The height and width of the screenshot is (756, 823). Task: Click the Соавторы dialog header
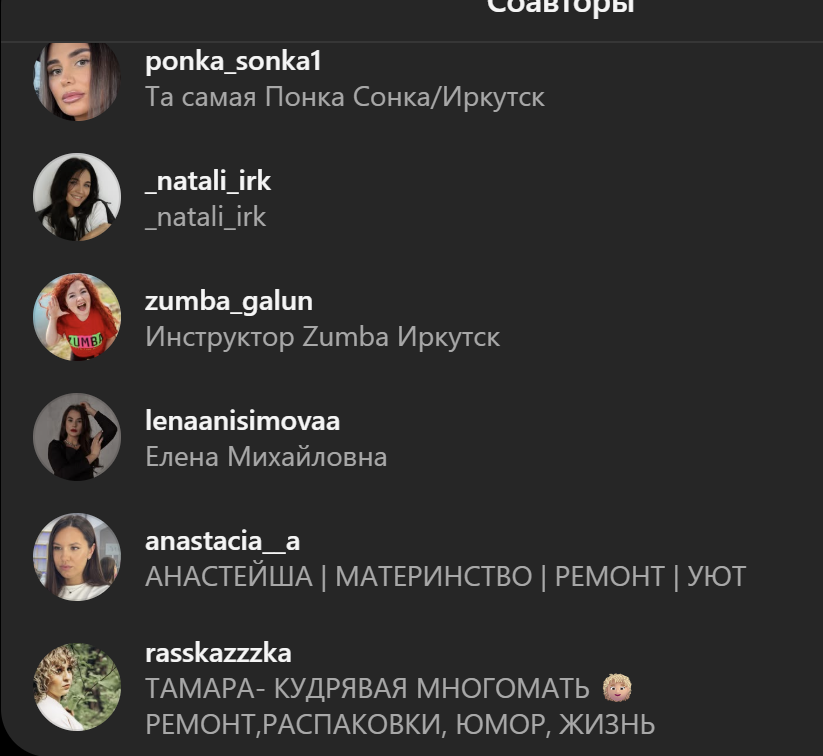click(561, 7)
